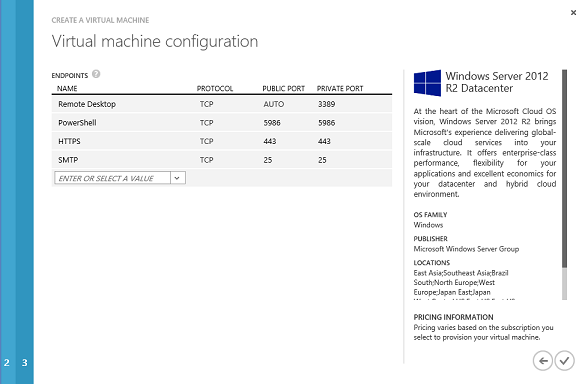This screenshot has height=384, width=585.
Task: Select the HTTPS endpoint name
Action: (x=69, y=141)
